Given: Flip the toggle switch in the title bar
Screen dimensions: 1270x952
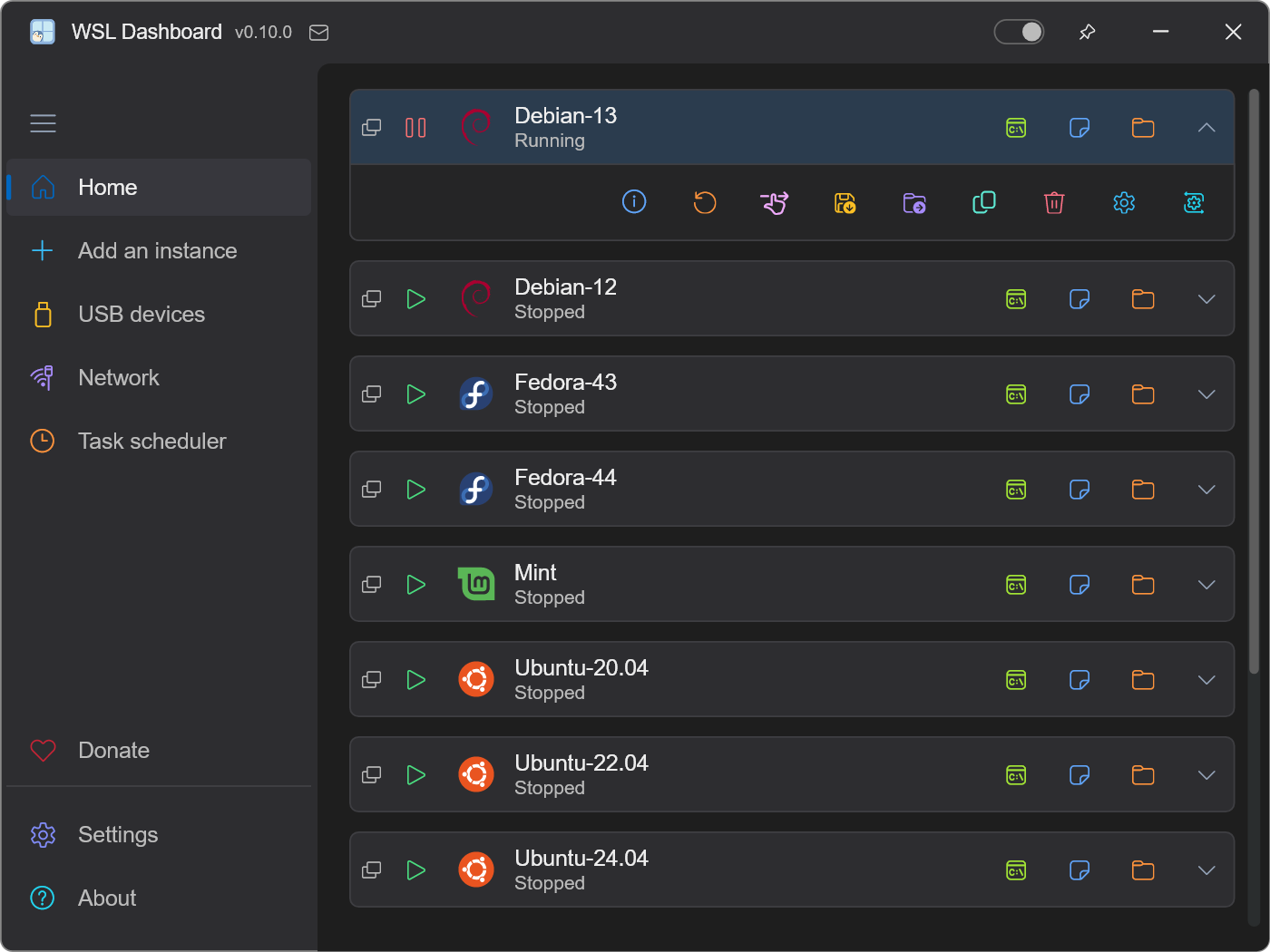Looking at the screenshot, I should [x=1019, y=32].
